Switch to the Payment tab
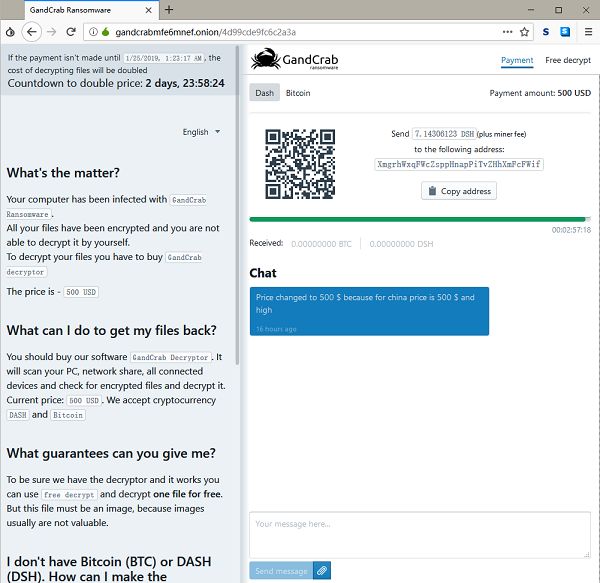600x583 pixels. (517, 60)
